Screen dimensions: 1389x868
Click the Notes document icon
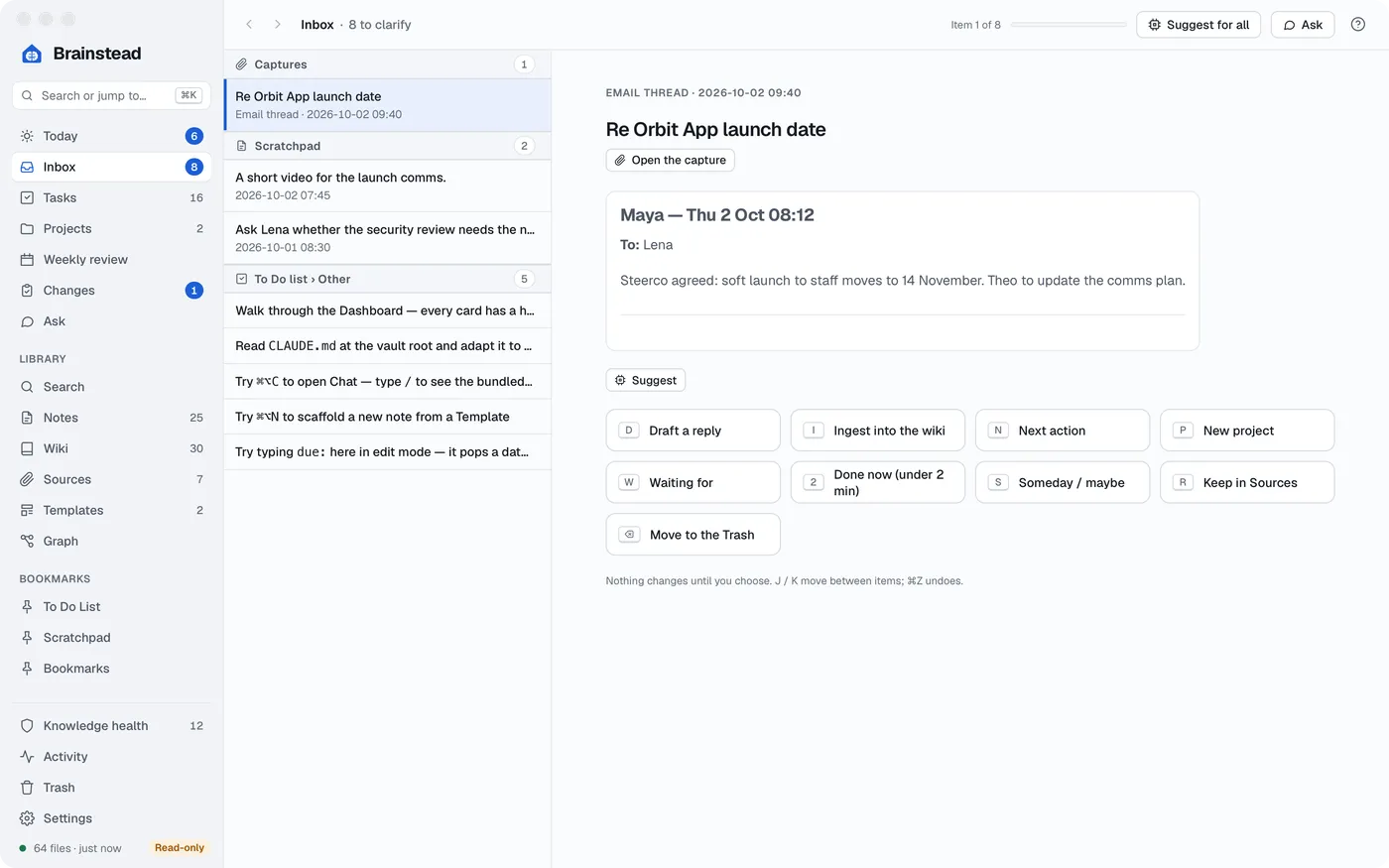[x=27, y=418]
